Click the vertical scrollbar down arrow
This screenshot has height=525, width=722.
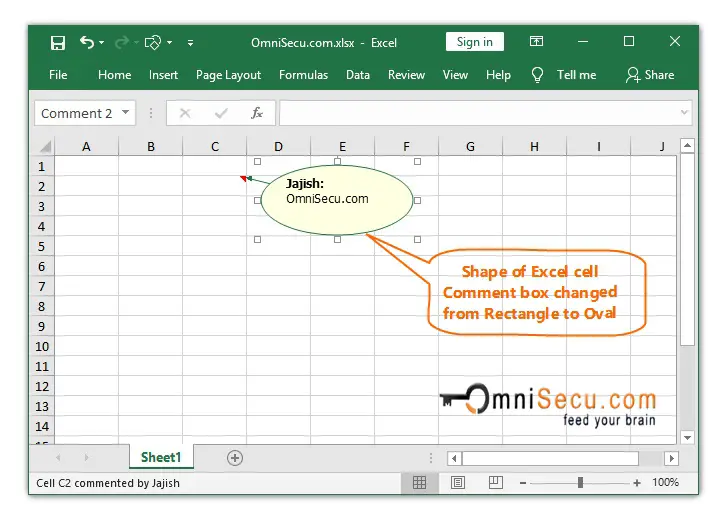pos(687,438)
